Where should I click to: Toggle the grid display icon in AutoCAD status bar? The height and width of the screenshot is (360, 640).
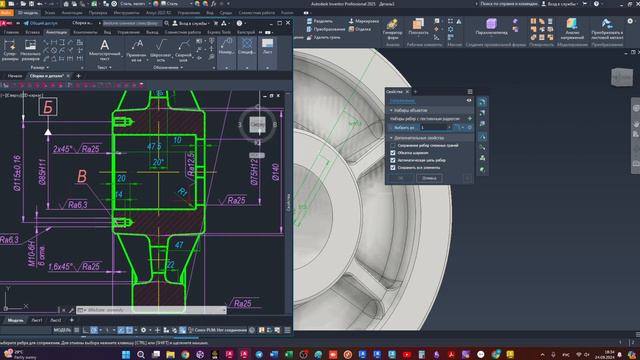pos(77,330)
